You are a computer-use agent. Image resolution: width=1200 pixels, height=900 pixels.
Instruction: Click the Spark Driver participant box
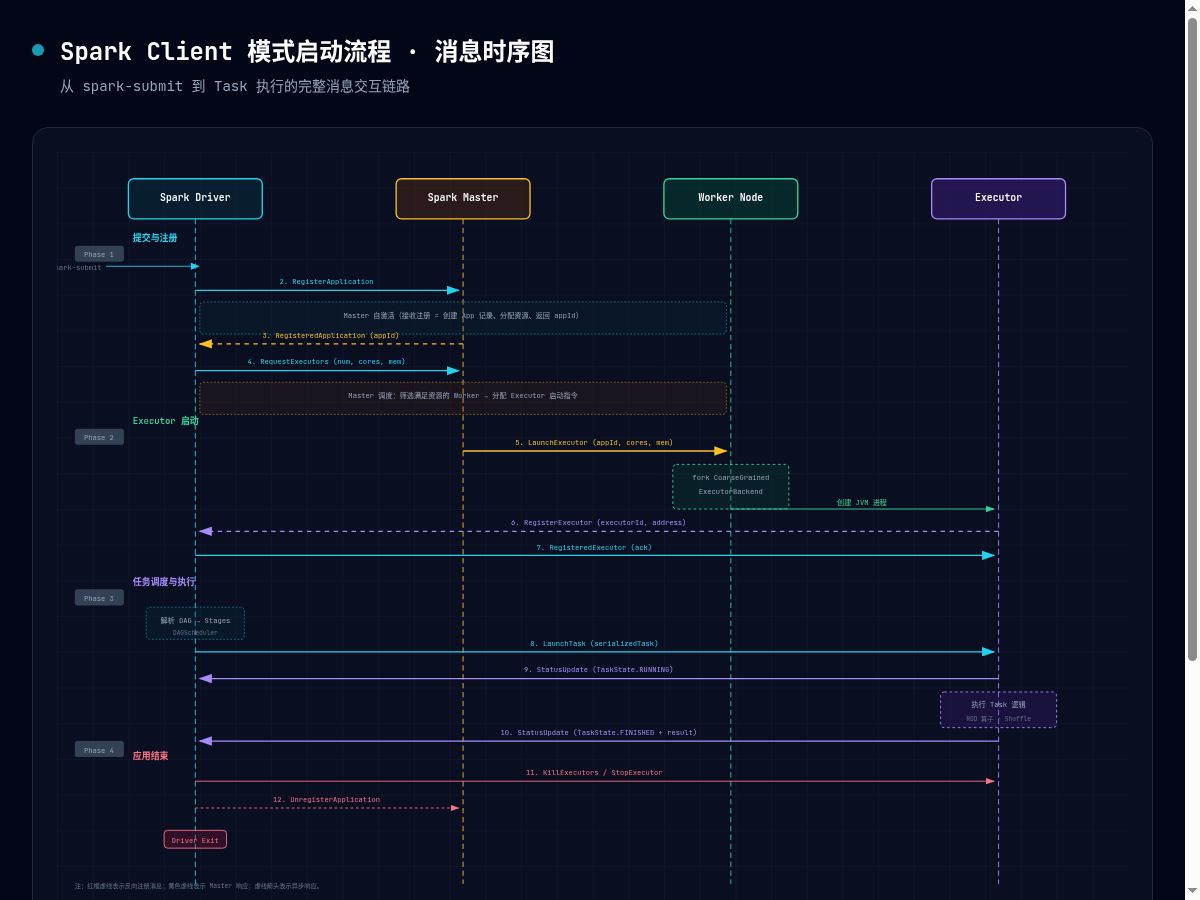pyautogui.click(x=195, y=198)
